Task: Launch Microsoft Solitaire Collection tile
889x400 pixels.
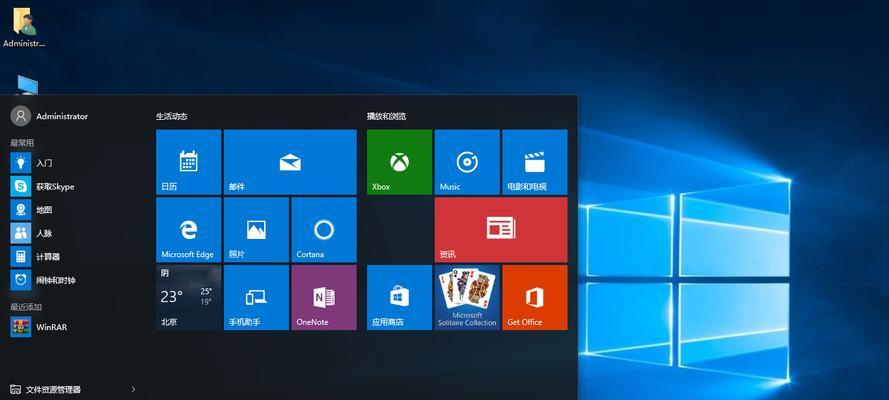Action: 467,297
